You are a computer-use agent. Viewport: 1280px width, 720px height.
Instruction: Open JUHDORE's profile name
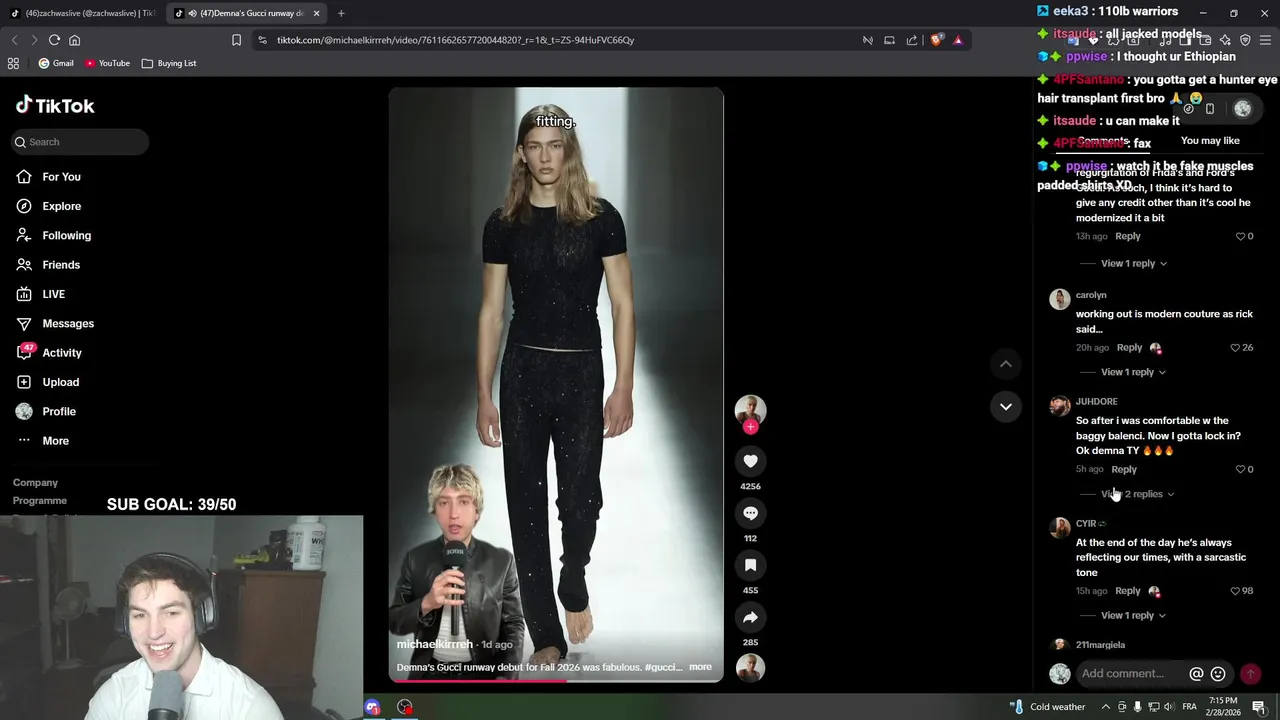[x=1096, y=402]
